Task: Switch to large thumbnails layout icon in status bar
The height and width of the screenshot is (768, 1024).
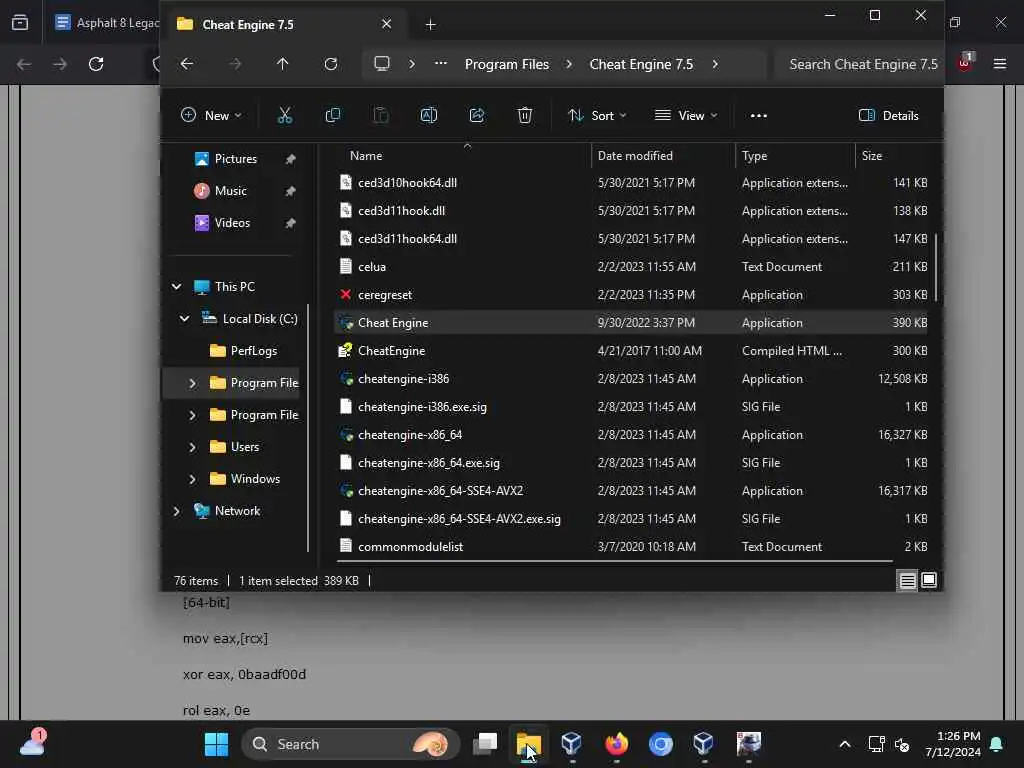Action: (929, 580)
